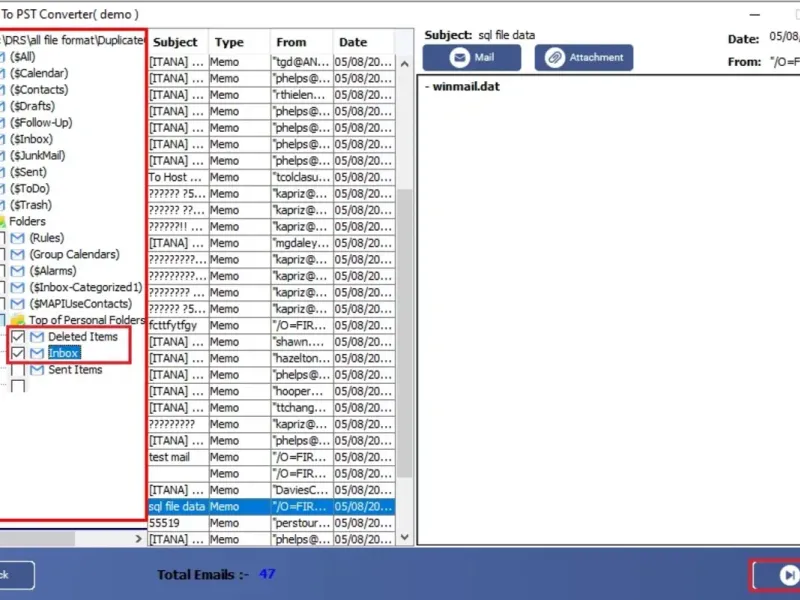Uncheck the Inbox folder checkbox
800x600 pixels.
coord(18,353)
